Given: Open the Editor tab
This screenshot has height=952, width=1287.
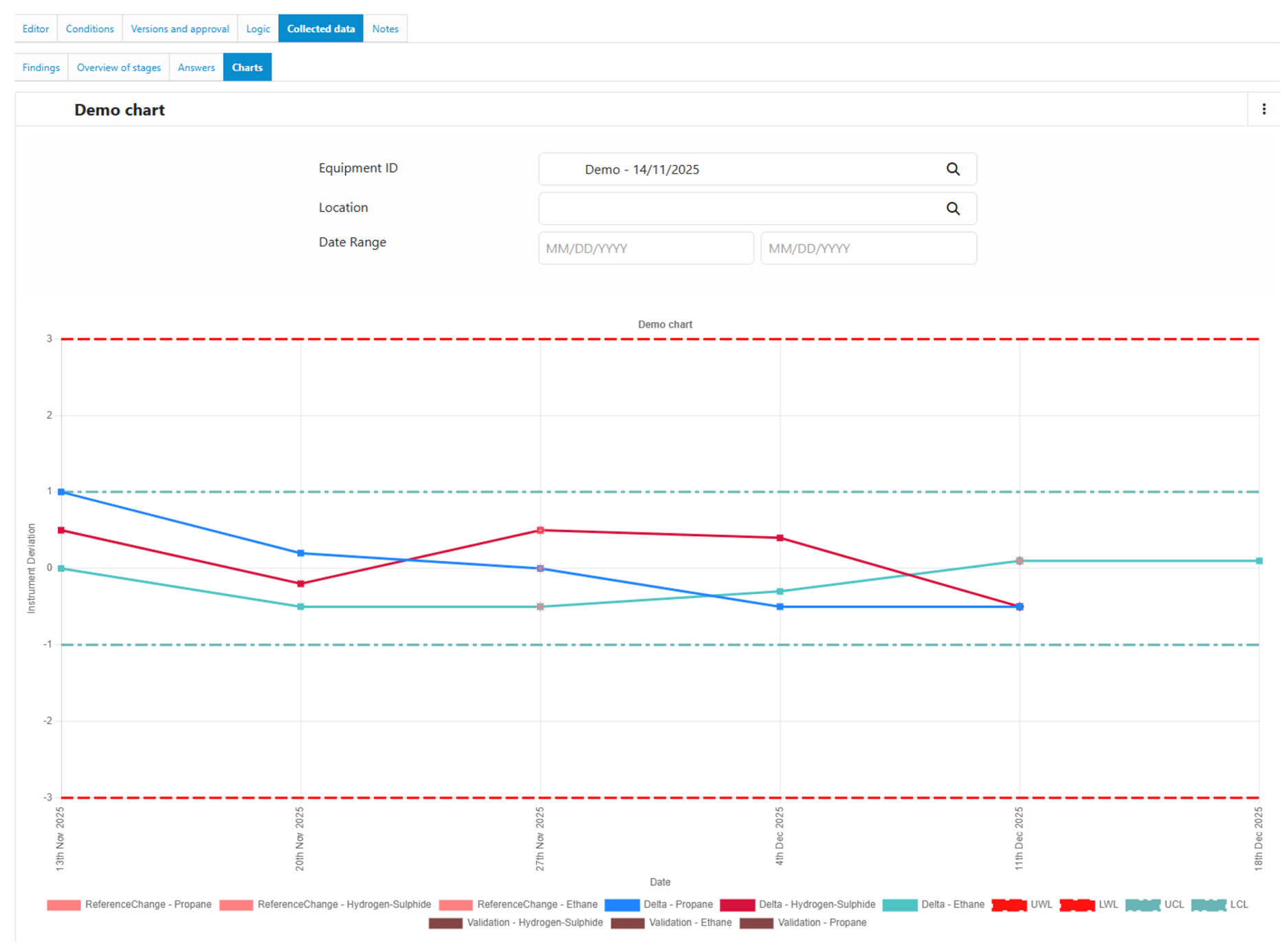Looking at the screenshot, I should [36, 29].
